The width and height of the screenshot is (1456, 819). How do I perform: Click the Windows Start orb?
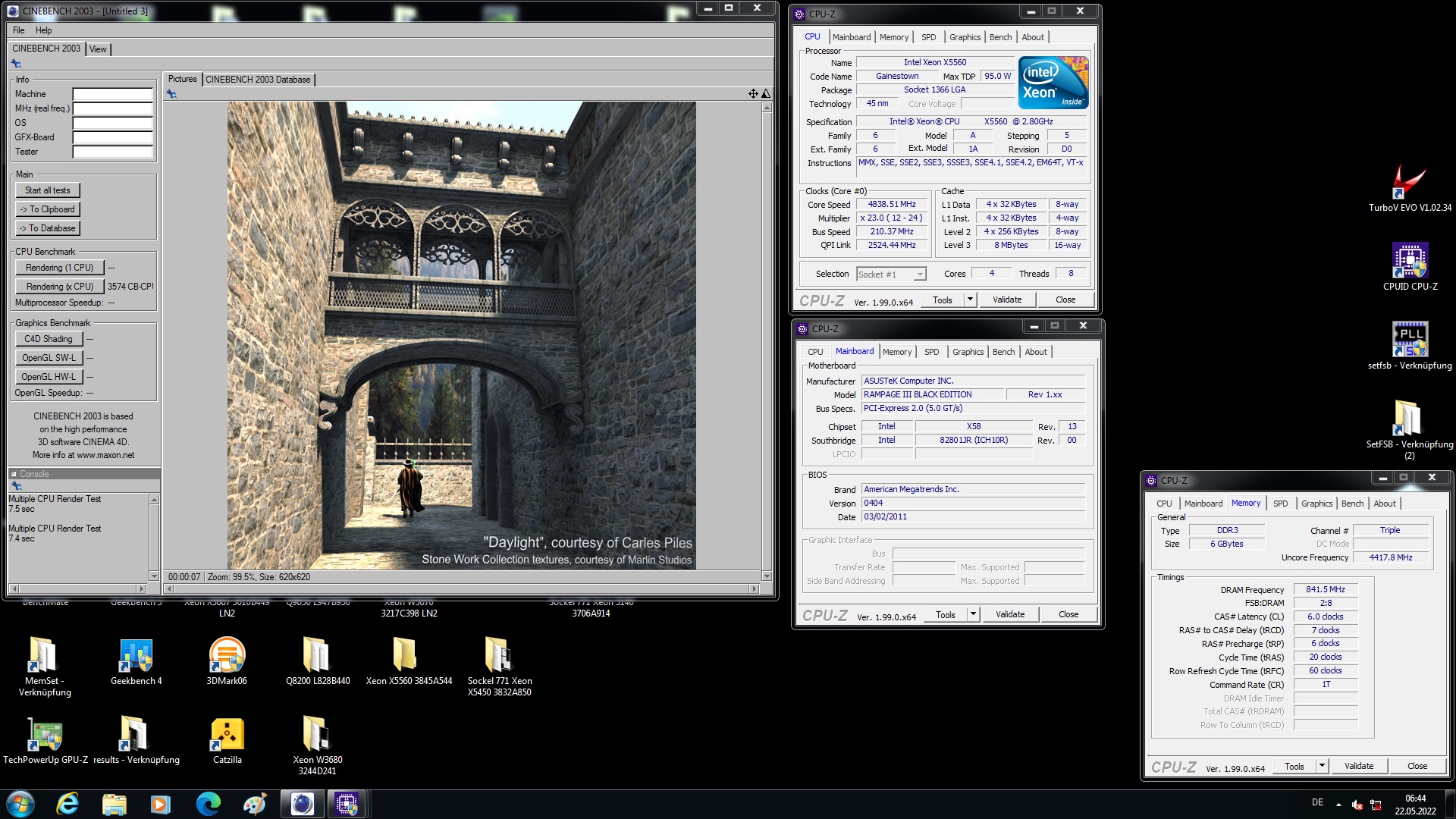click(x=20, y=804)
